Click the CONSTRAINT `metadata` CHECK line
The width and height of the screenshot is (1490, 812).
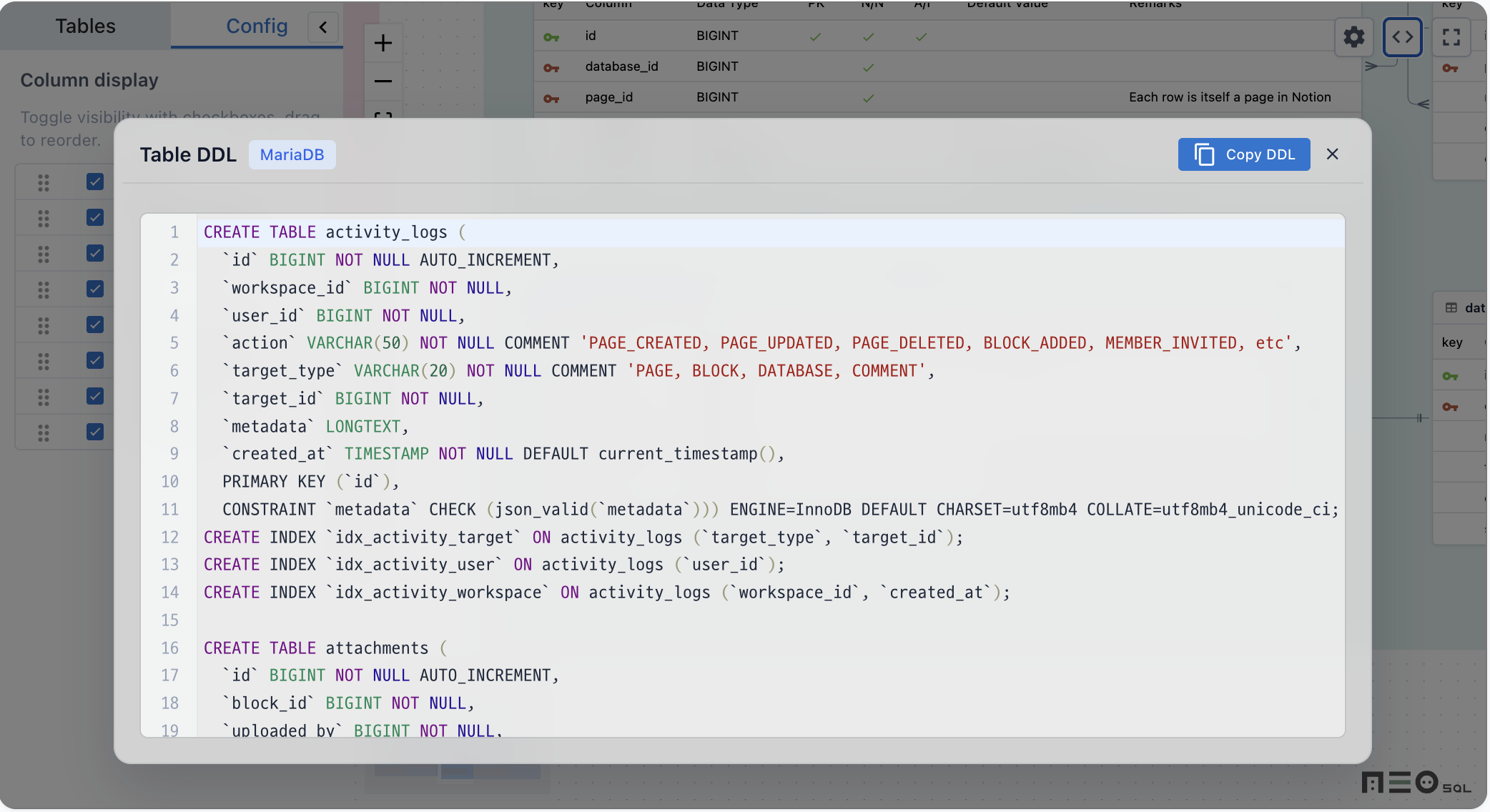(771, 510)
